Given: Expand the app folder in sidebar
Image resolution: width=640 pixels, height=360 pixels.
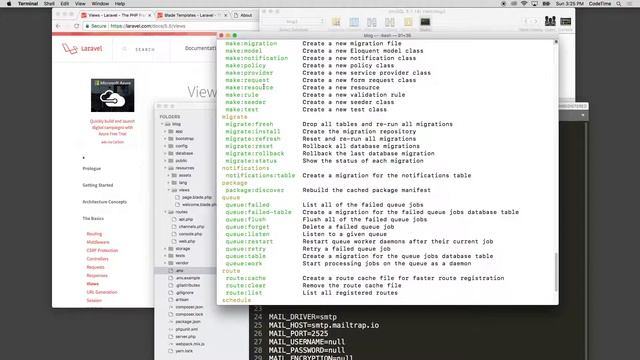Looking at the screenshot, I should (x=165, y=131).
